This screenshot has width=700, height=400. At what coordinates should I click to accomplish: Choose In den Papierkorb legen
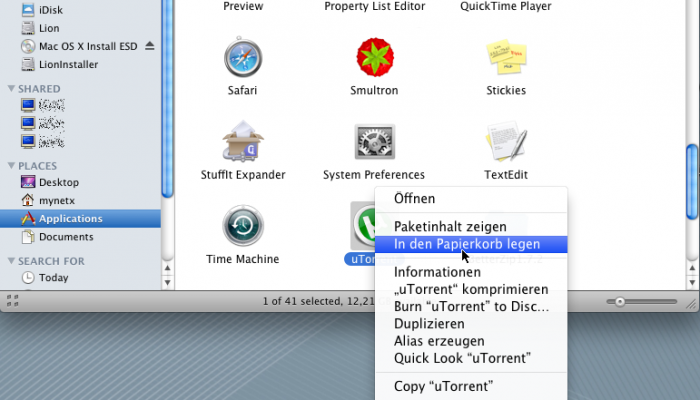(x=471, y=244)
